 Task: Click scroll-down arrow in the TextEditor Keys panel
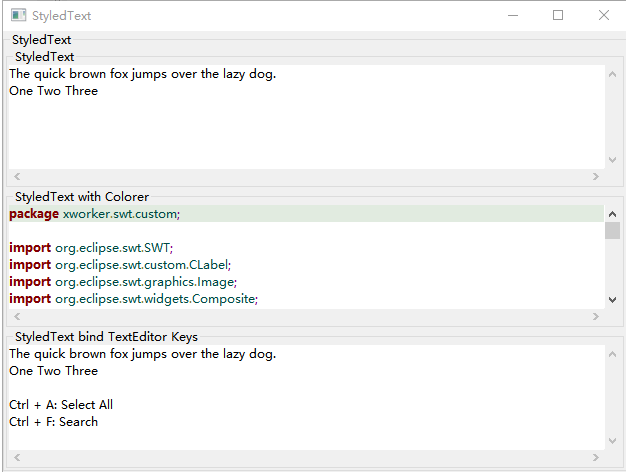pyautogui.click(x=612, y=440)
